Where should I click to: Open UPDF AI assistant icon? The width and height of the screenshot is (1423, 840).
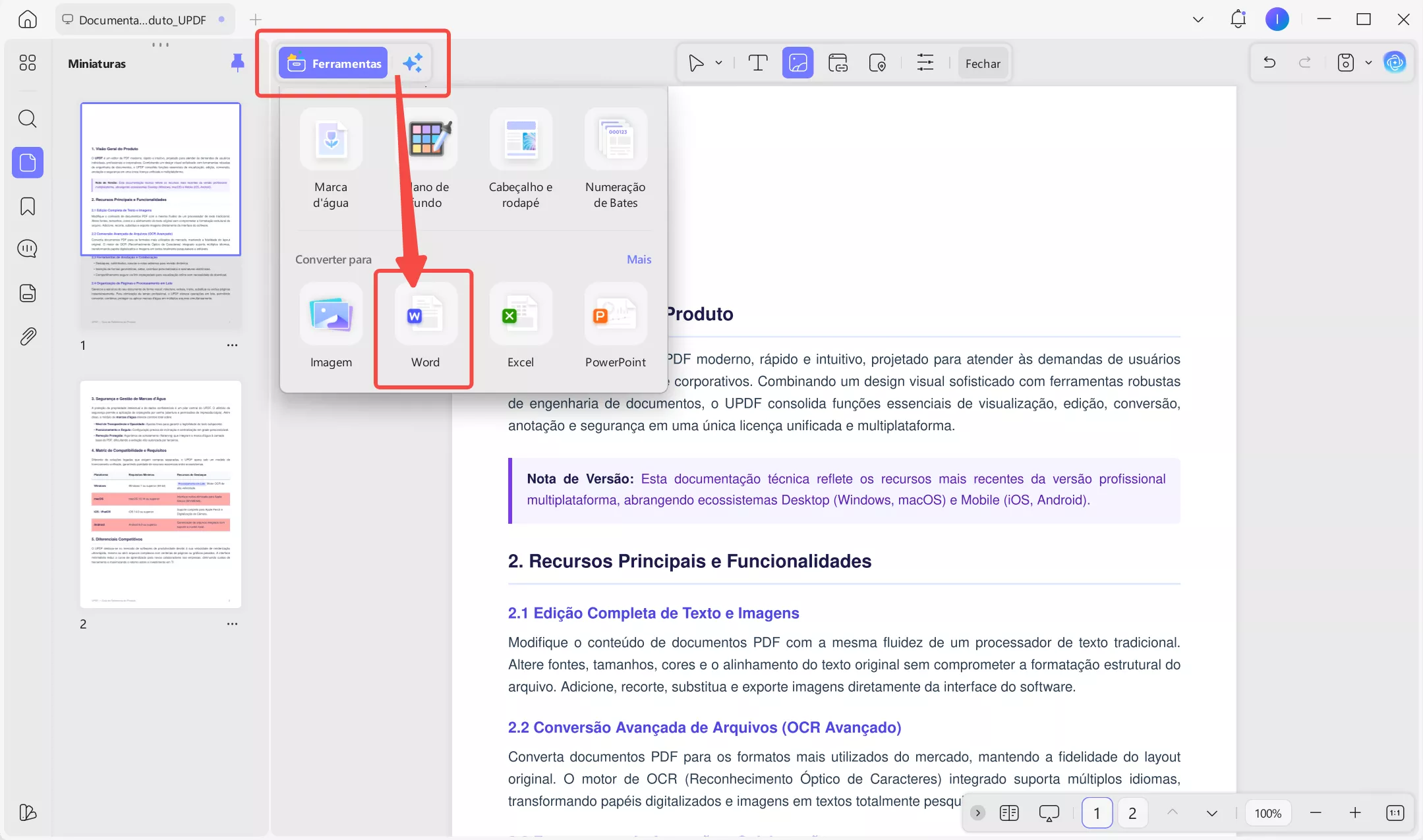(1395, 63)
